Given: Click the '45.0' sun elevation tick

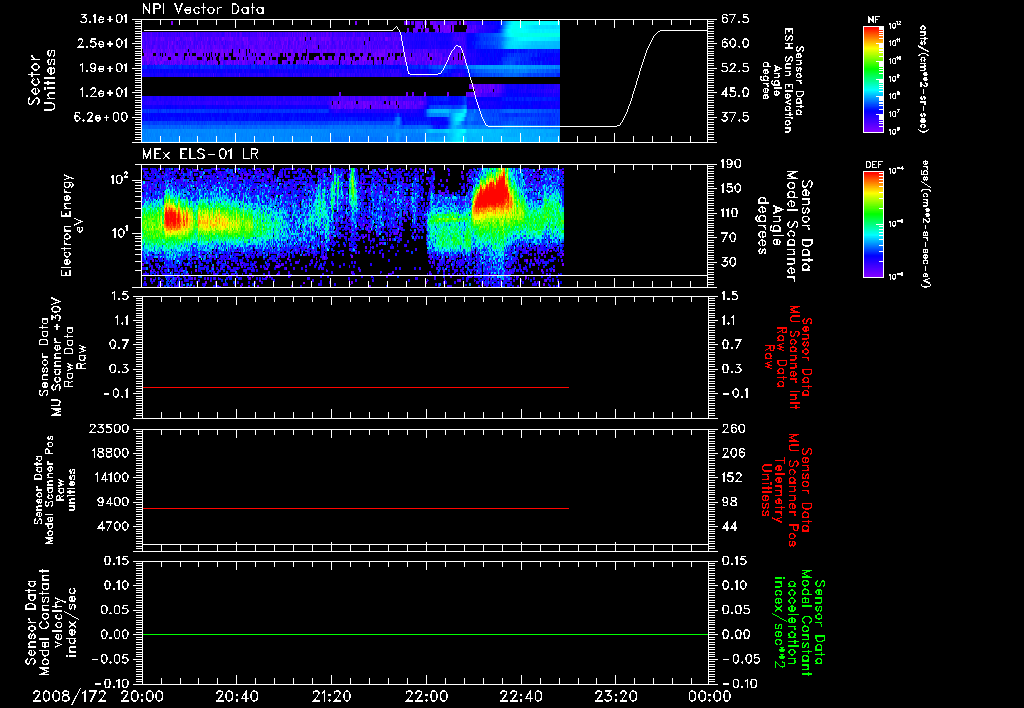Looking at the screenshot, I should [x=735, y=93].
